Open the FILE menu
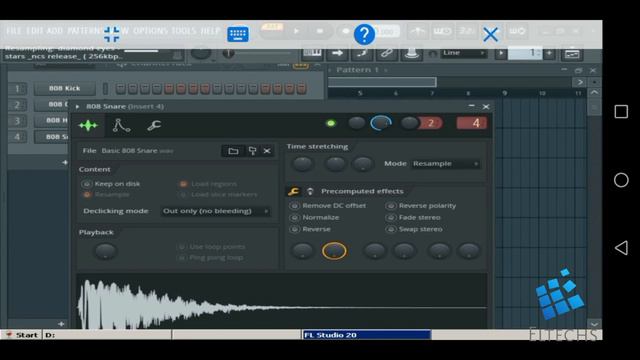 (14, 31)
